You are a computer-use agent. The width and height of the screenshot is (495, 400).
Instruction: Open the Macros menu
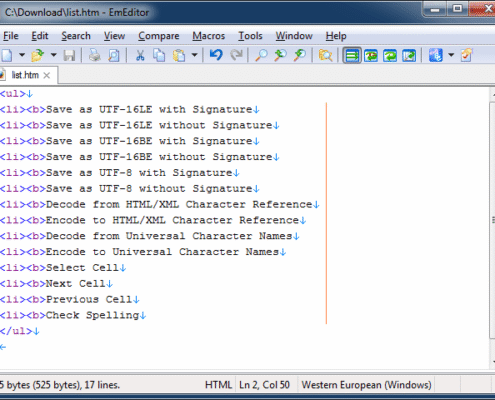pos(209,36)
